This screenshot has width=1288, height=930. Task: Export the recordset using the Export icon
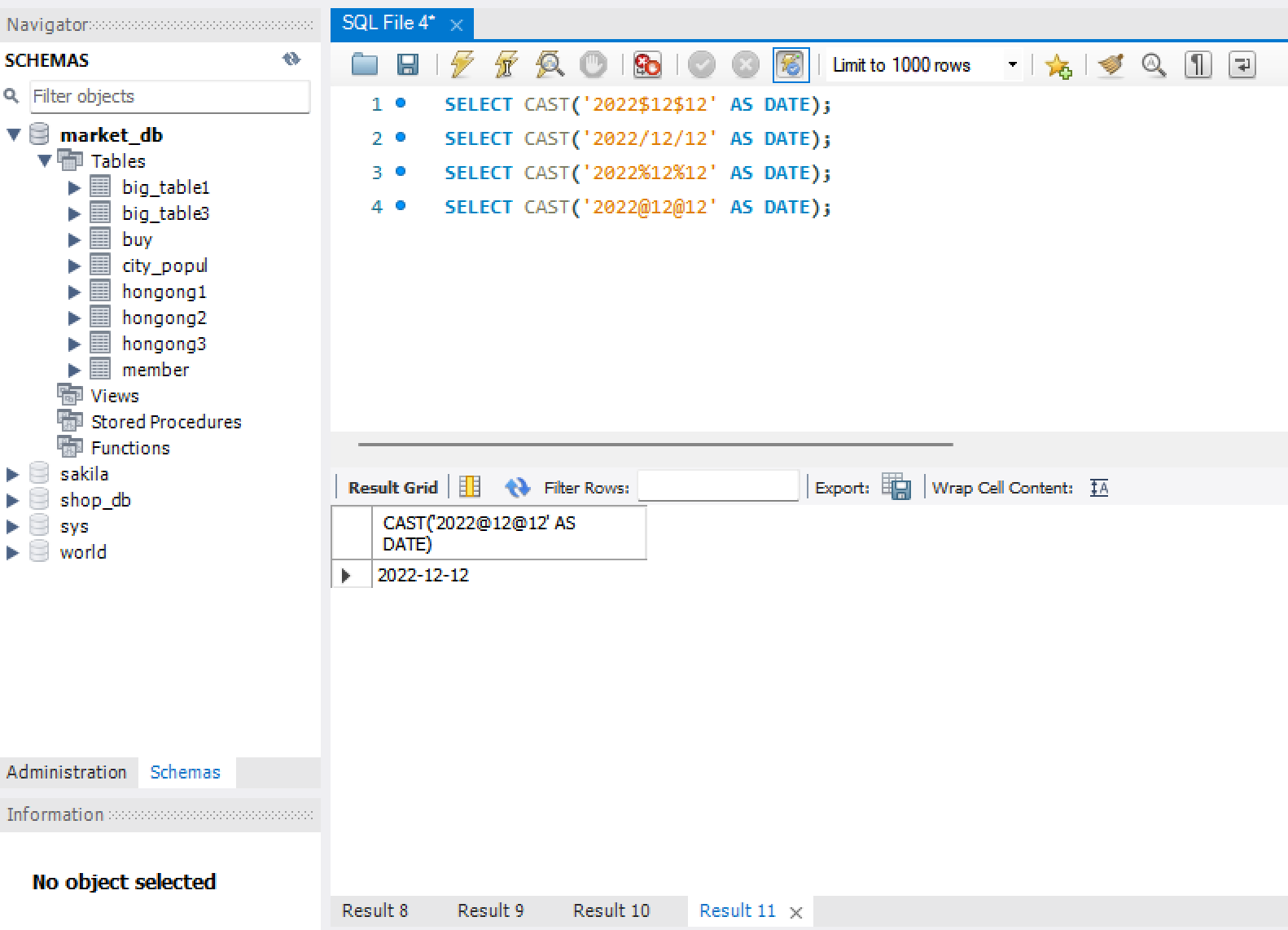[896, 486]
